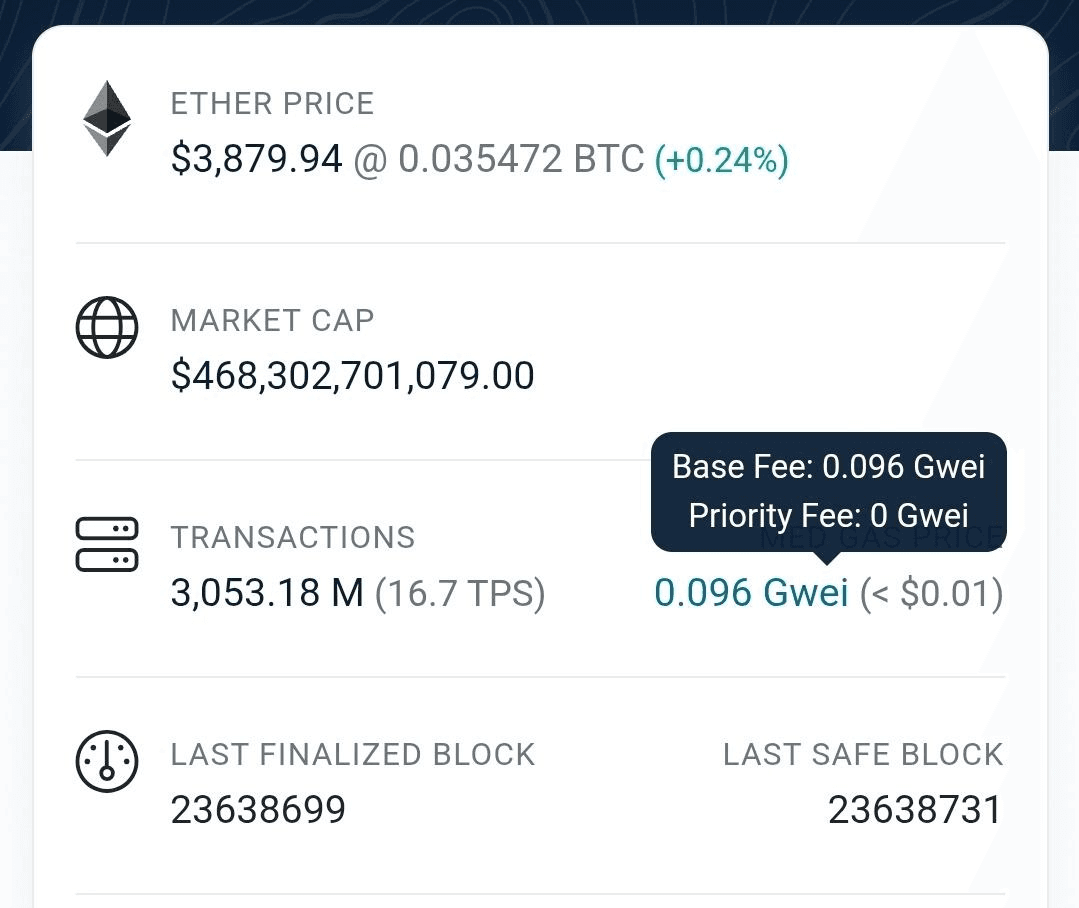The height and width of the screenshot is (908, 1079).
Task: Open finalized block number 23638699
Action: click(258, 810)
